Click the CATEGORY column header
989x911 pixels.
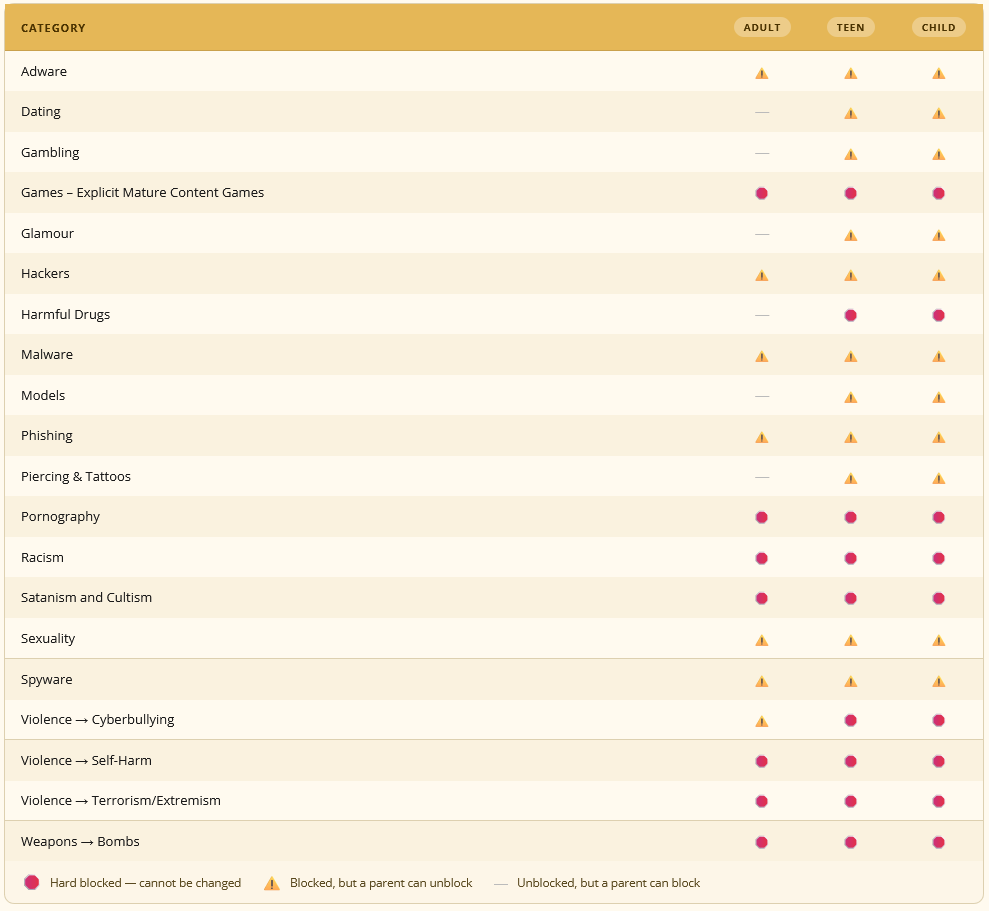pyautogui.click(x=53, y=28)
